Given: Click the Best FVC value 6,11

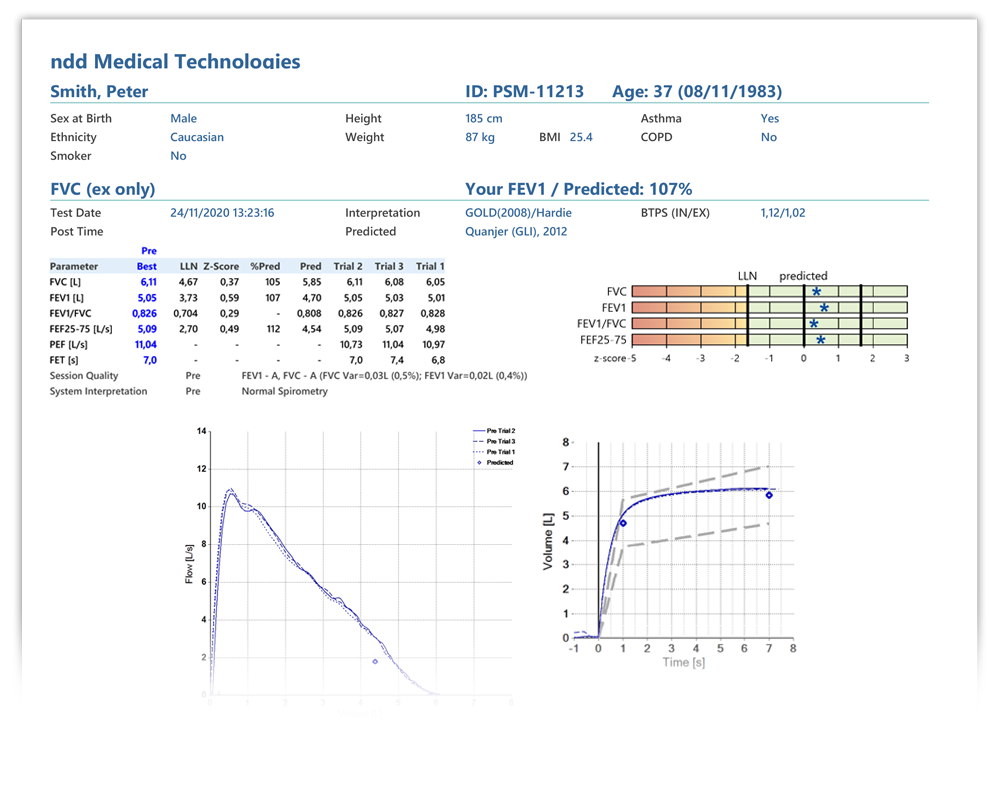Looking at the screenshot, I should pyautogui.click(x=147, y=283).
